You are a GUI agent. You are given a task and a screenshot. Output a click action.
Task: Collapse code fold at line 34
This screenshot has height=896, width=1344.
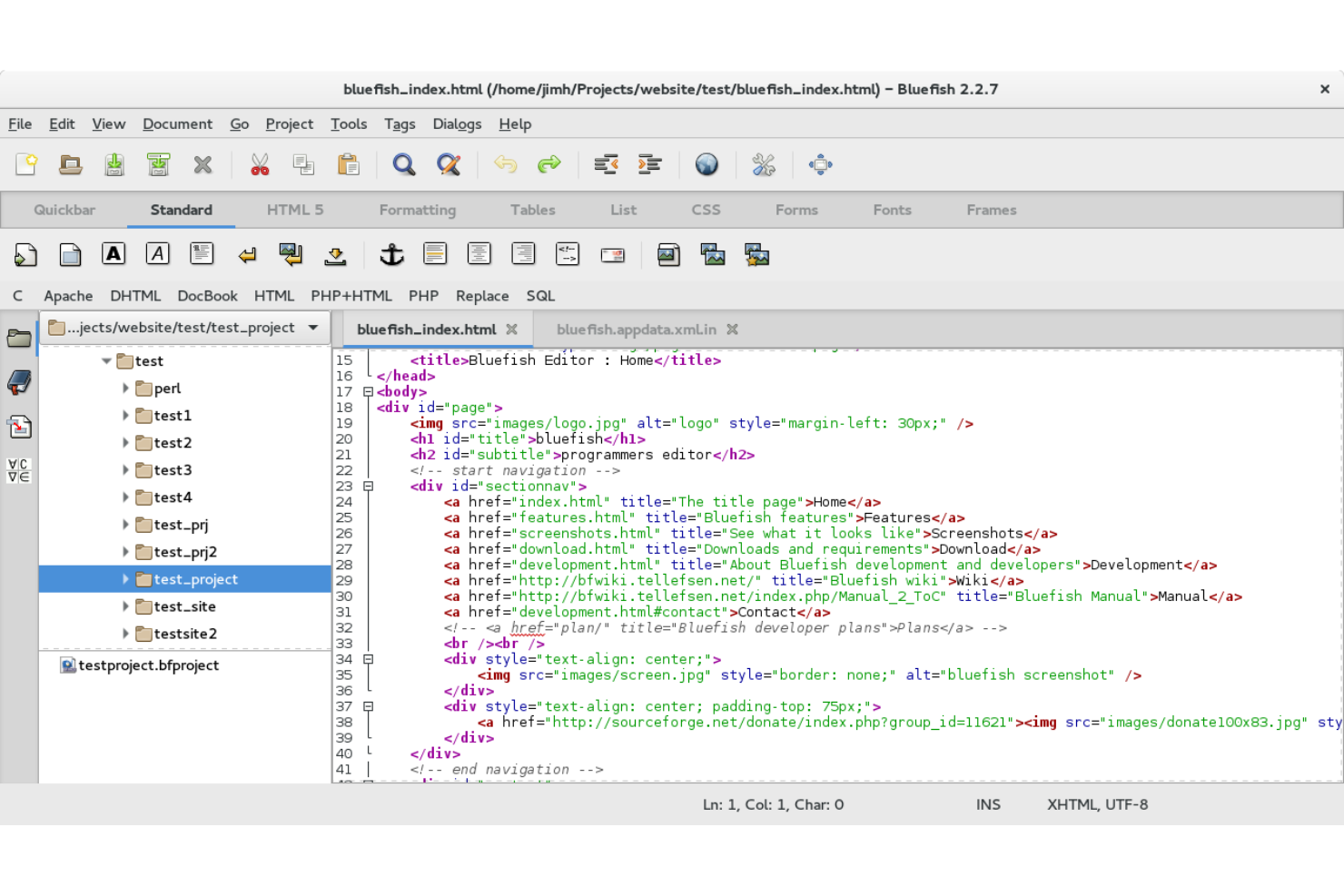point(368,660)
